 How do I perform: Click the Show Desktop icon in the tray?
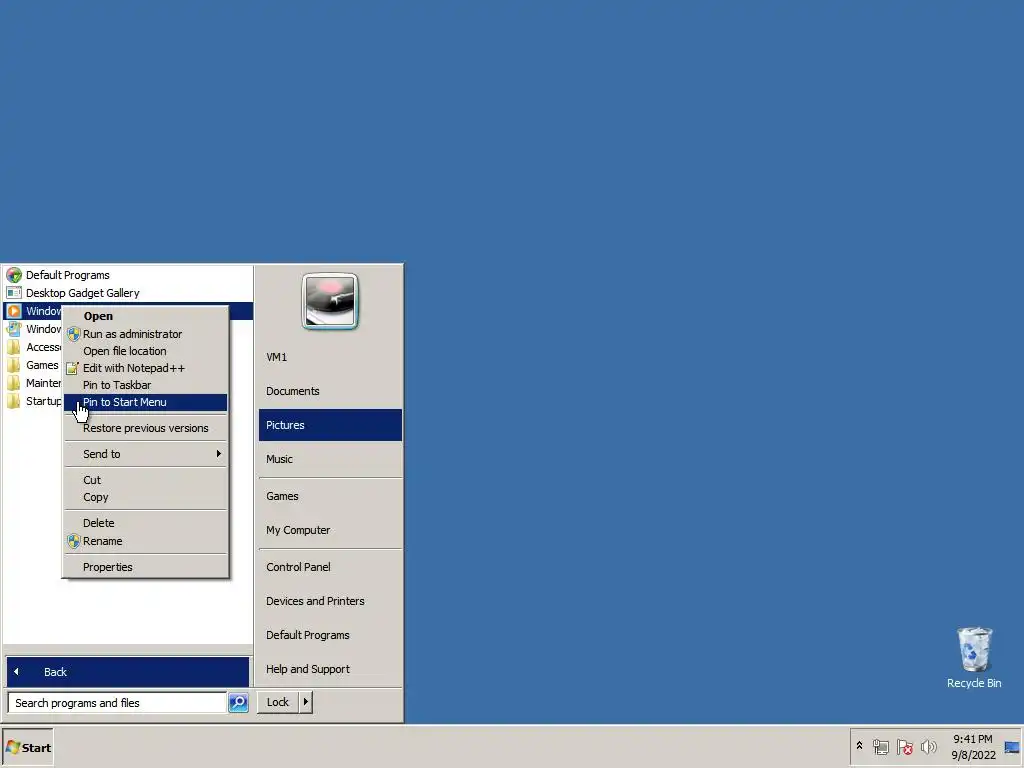click(x=1012, y=747)
